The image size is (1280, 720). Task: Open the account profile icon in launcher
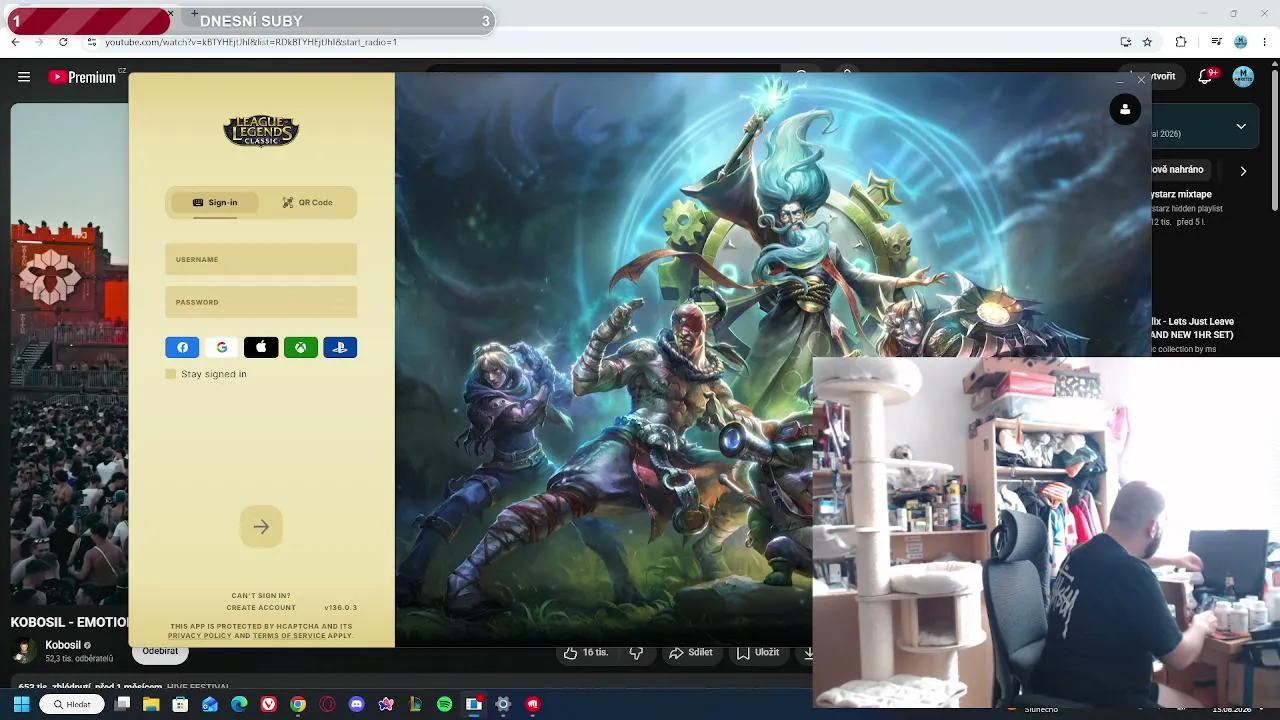click(x=1125, y=109)
